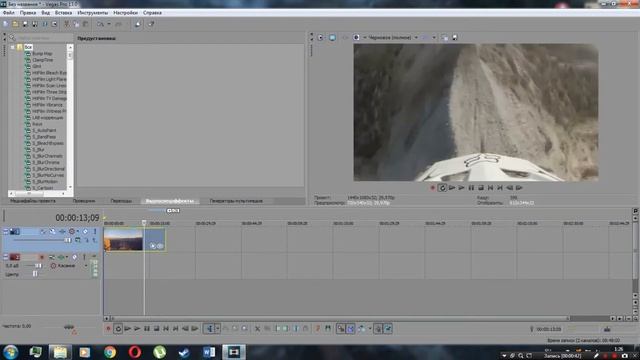640x360 pixels.
Task: Switch to the Генераторы мультимедиа tab
Action: tap(236, 201)
